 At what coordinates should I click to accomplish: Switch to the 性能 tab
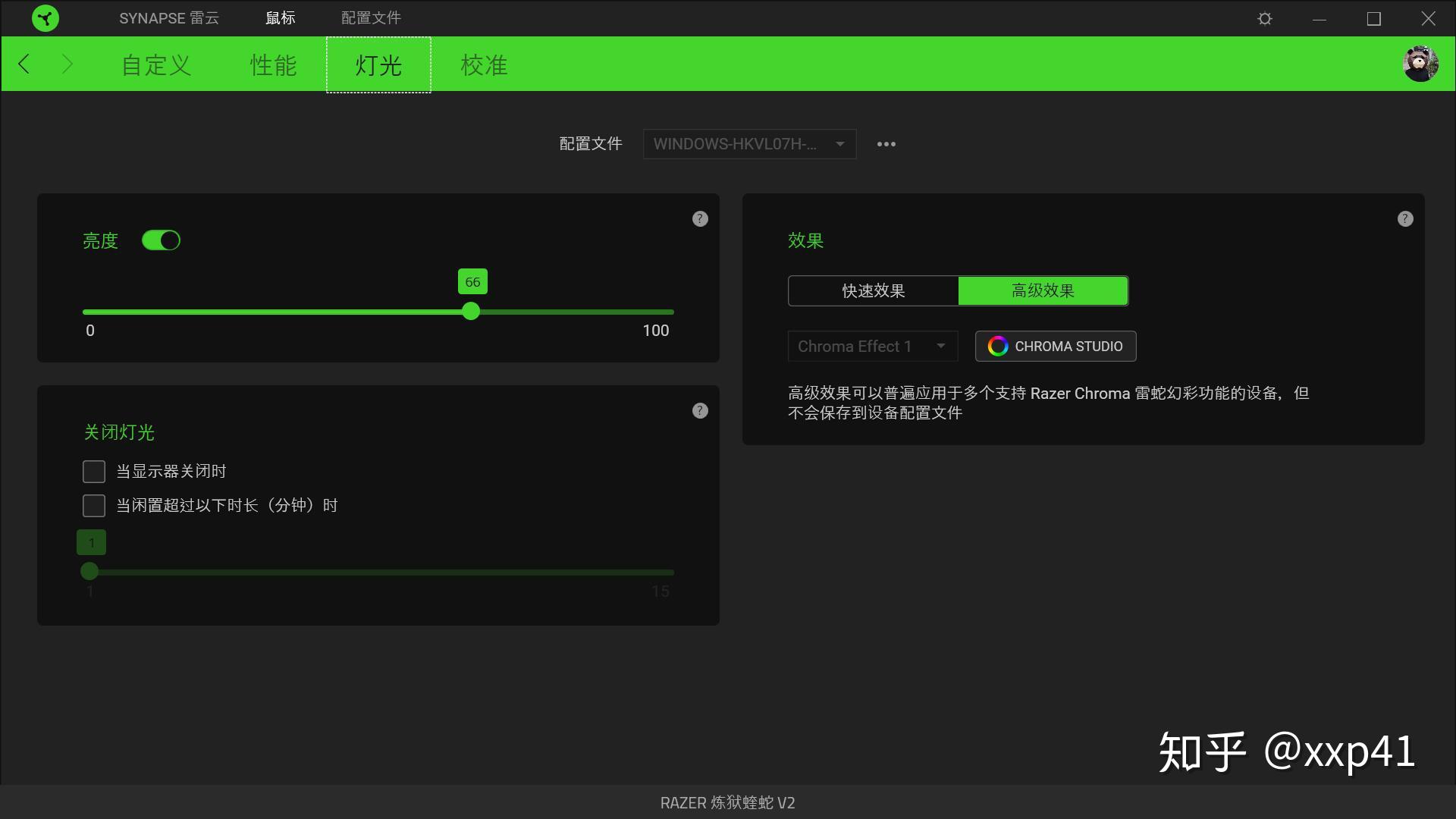[273, 64]
